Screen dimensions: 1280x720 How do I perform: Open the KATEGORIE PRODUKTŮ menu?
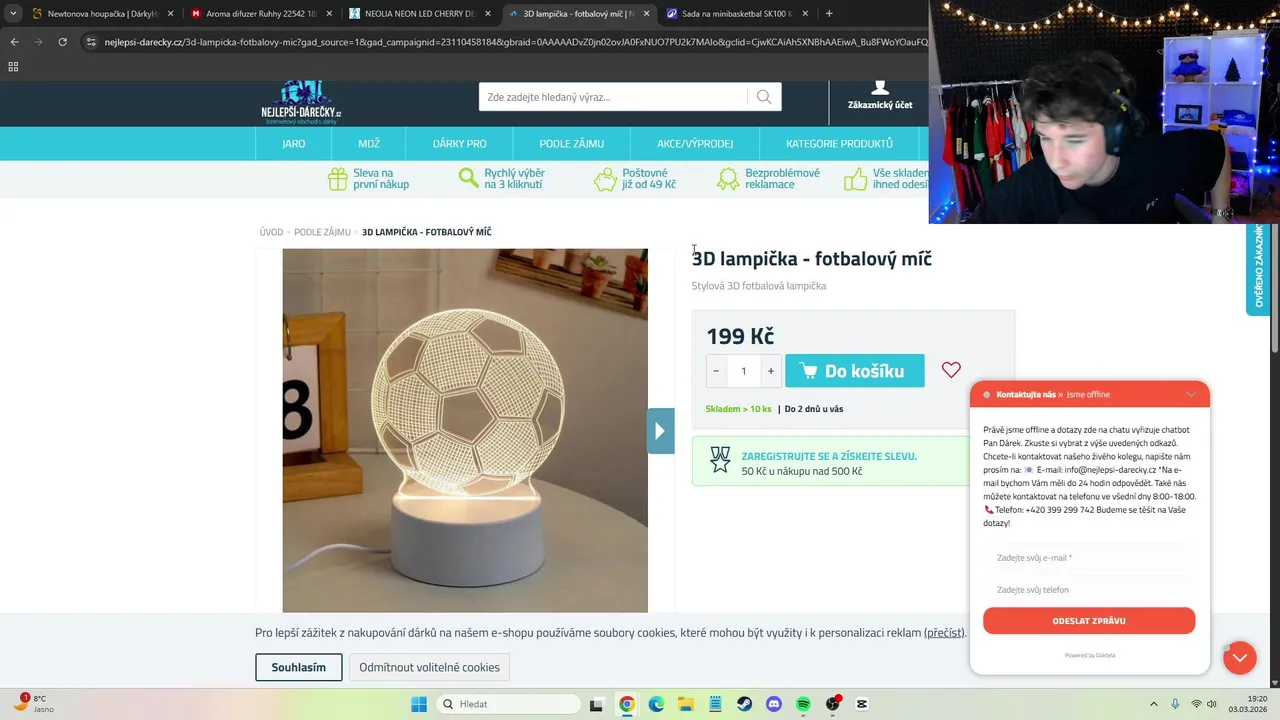tap(839, 144)
